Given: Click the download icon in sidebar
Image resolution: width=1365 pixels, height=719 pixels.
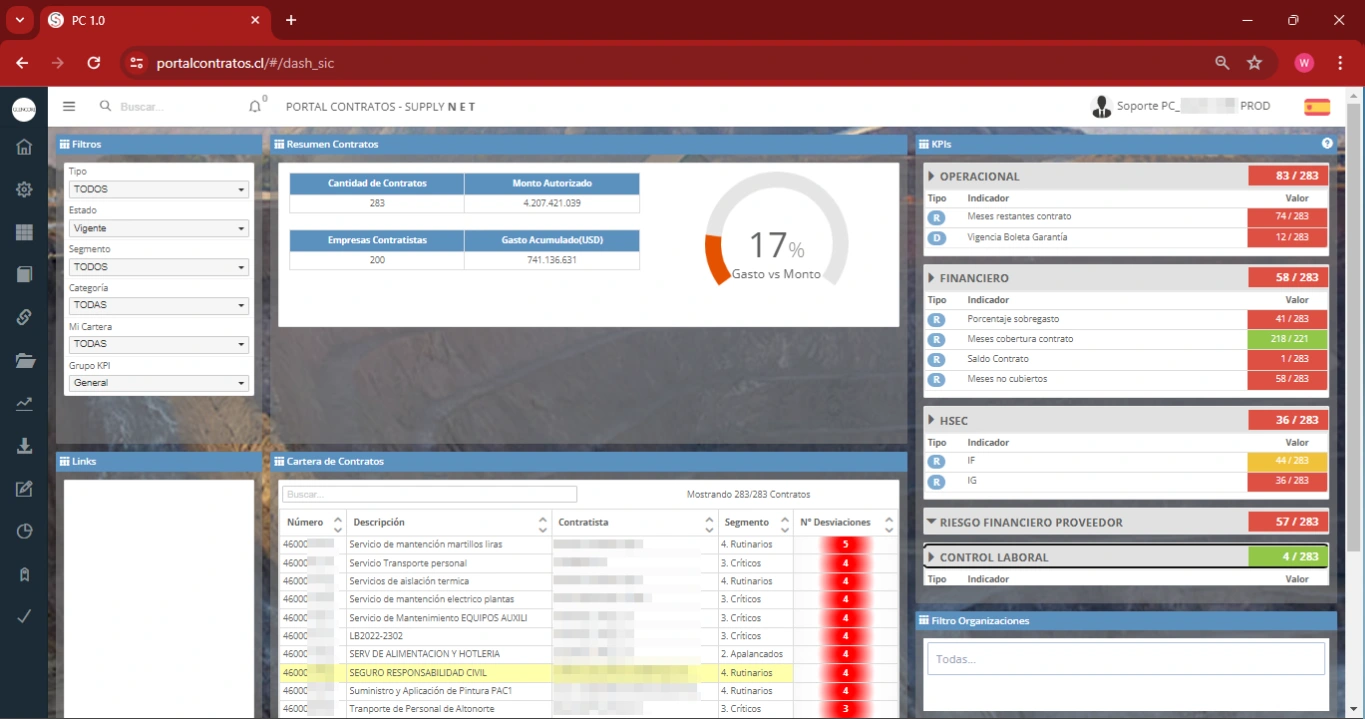Looking at the screenshot, I should pos(24,446).
